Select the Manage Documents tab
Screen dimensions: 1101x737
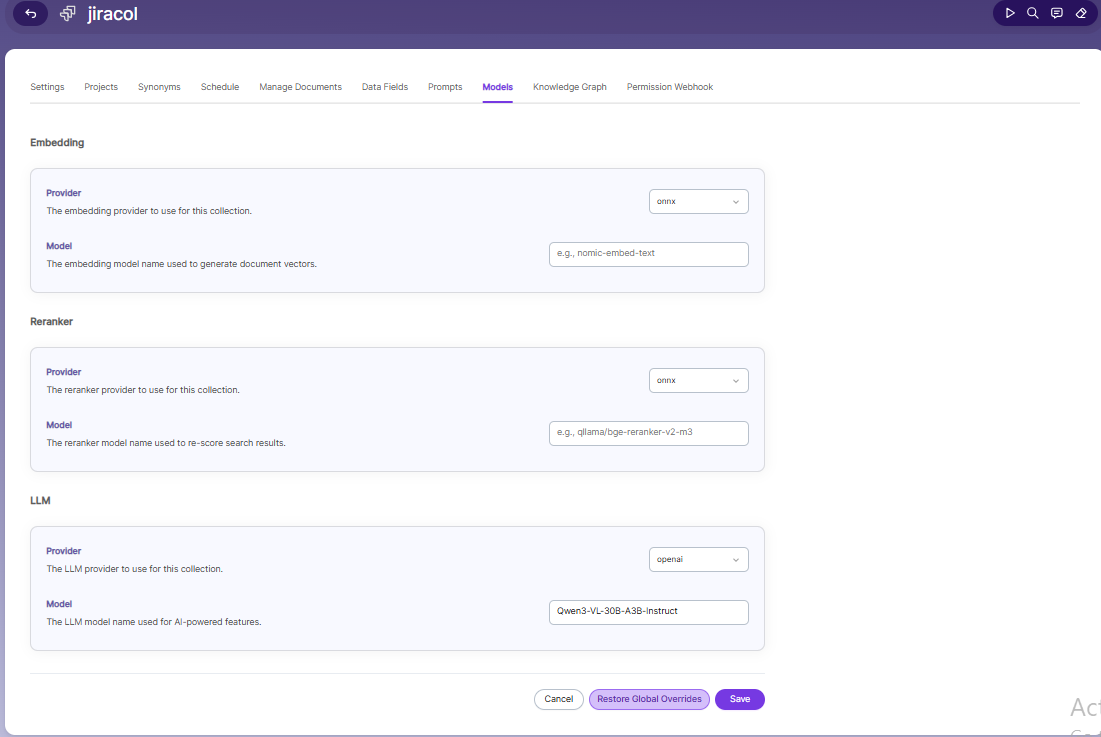pos(301,87)
